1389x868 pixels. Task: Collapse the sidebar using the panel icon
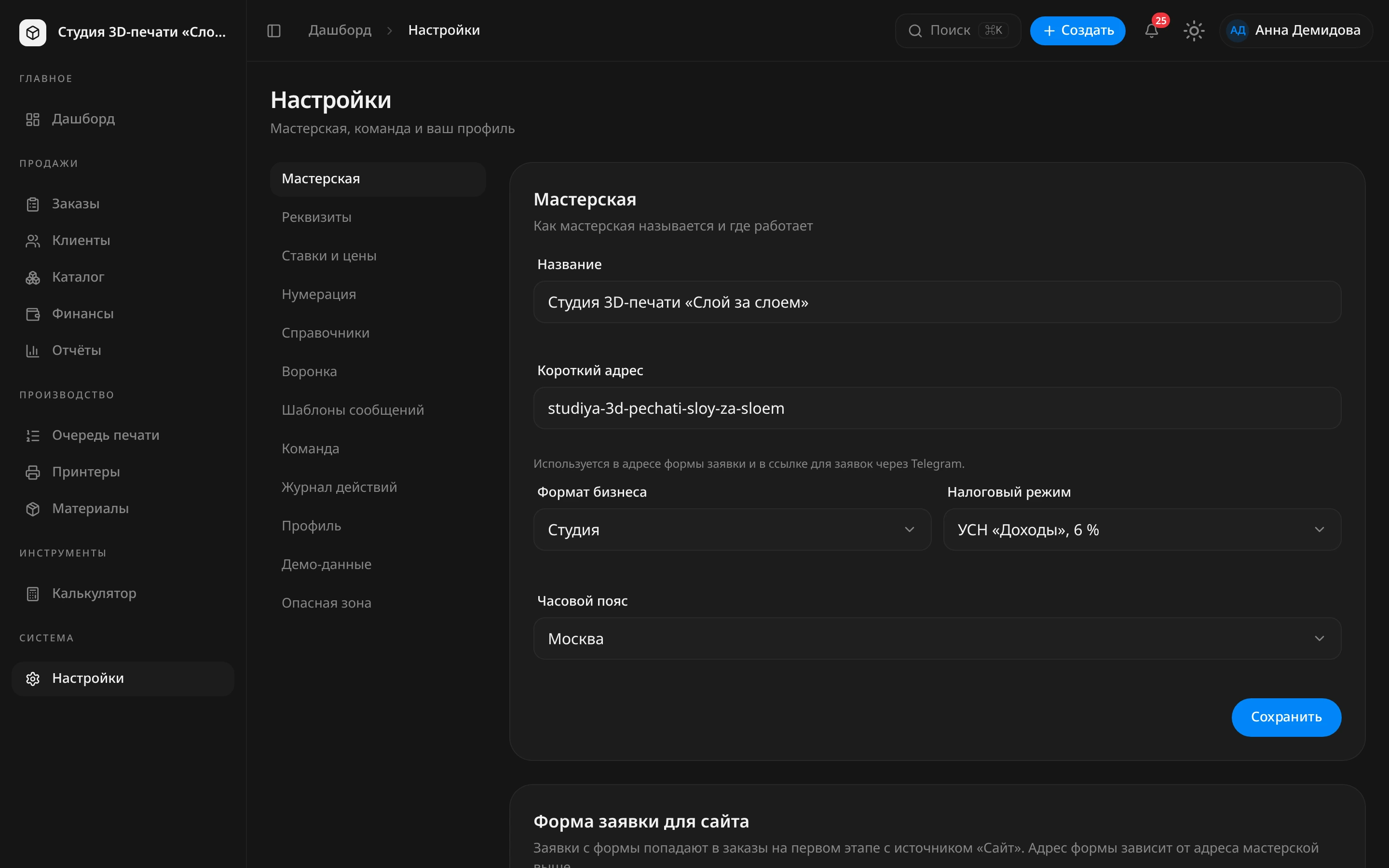(x=274, y=31)
